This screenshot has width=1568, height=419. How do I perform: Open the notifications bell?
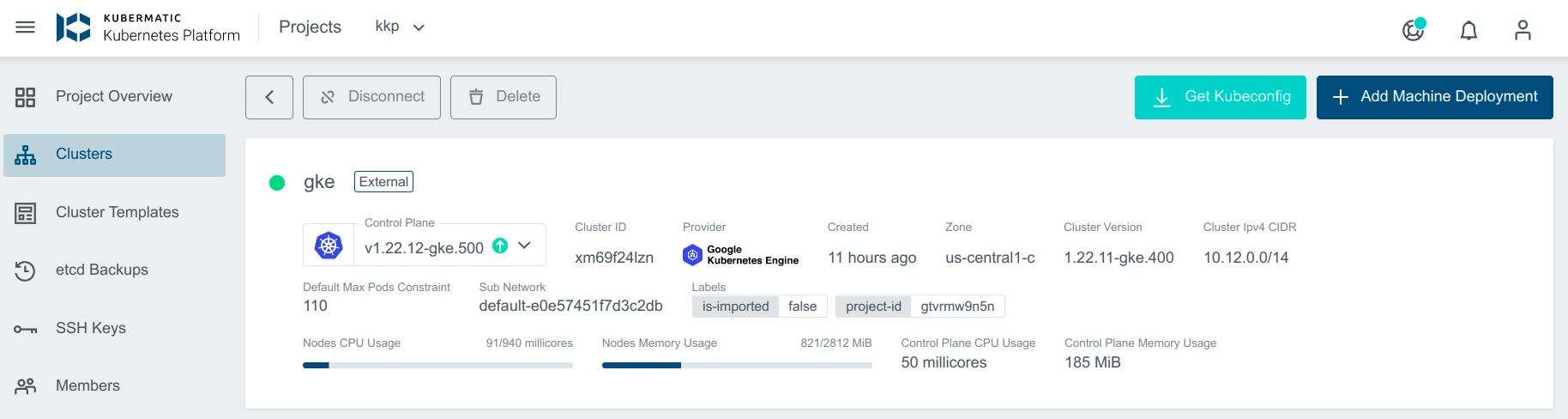pyautogui.click(x=1468, y=31)
